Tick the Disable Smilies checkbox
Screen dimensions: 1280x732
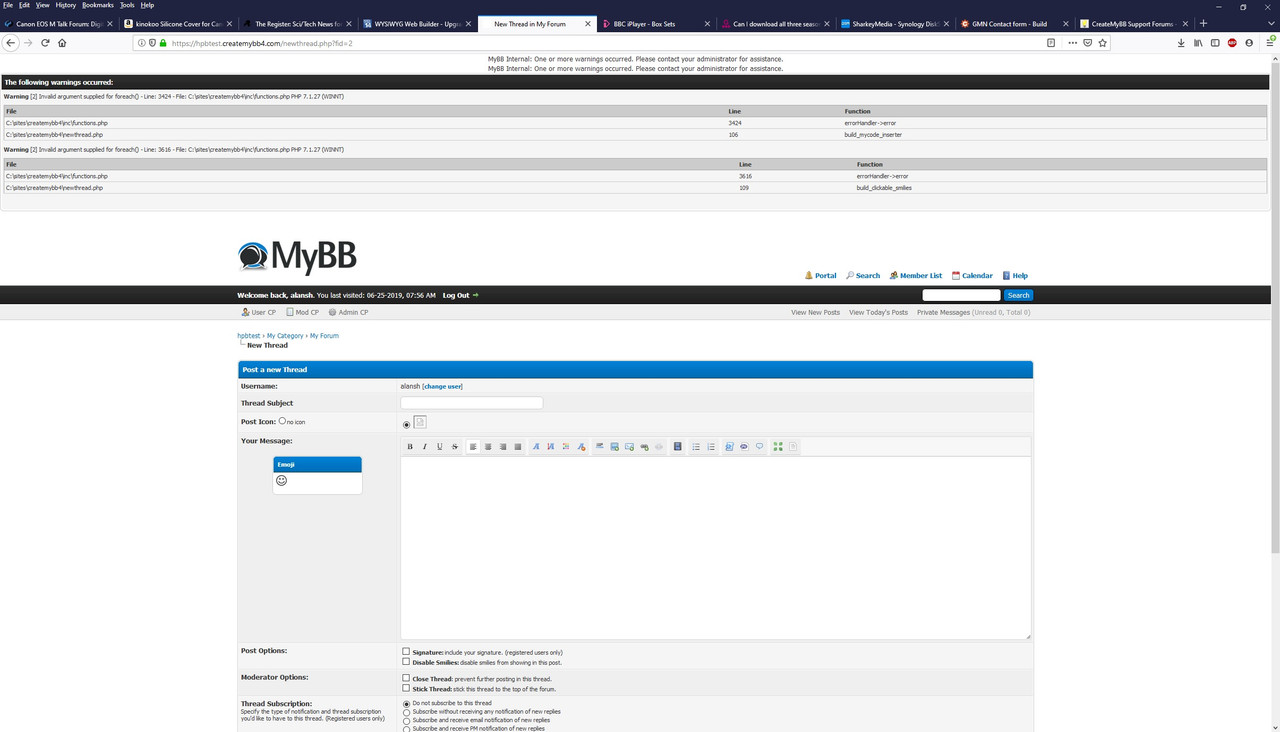tap(406, 662)
